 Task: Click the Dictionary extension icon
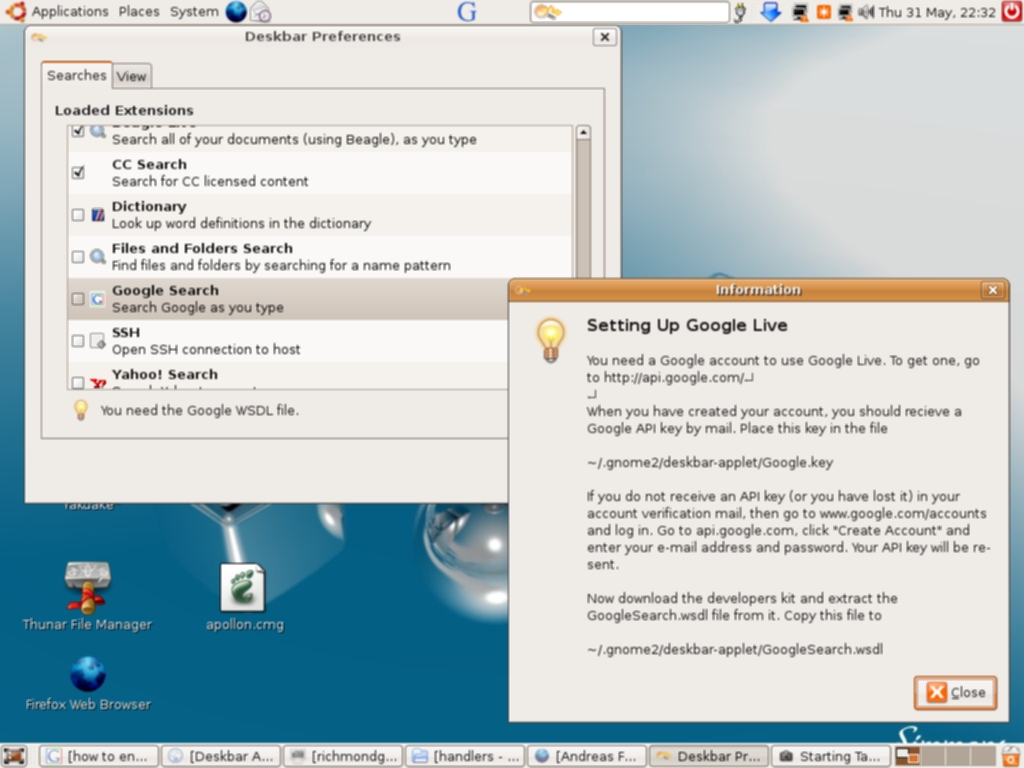pyautogui.click(x=98, y=214)
